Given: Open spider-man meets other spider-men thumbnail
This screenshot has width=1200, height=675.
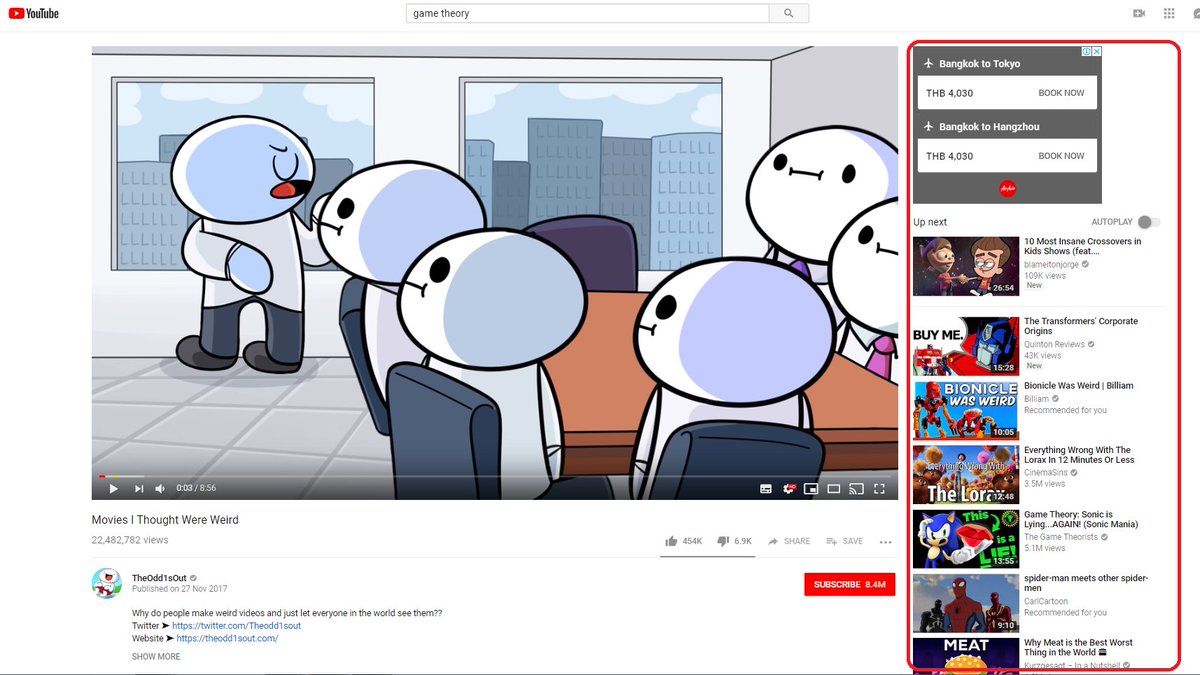Looking at the screenshot, I should [x=966, y=603].
